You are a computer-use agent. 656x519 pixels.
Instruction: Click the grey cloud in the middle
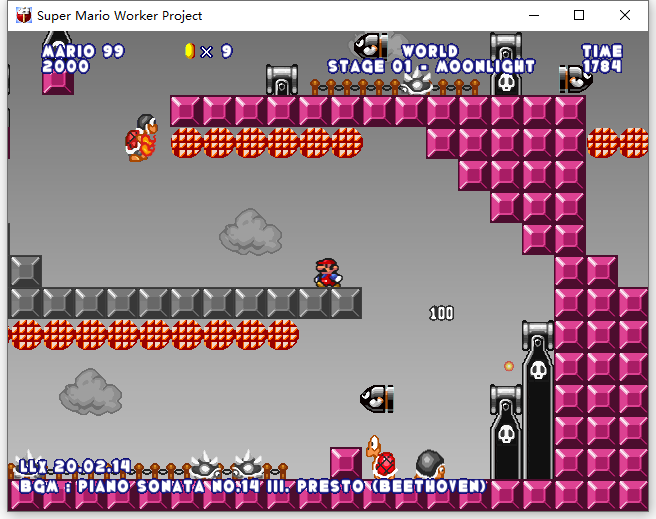coord(251,232)
